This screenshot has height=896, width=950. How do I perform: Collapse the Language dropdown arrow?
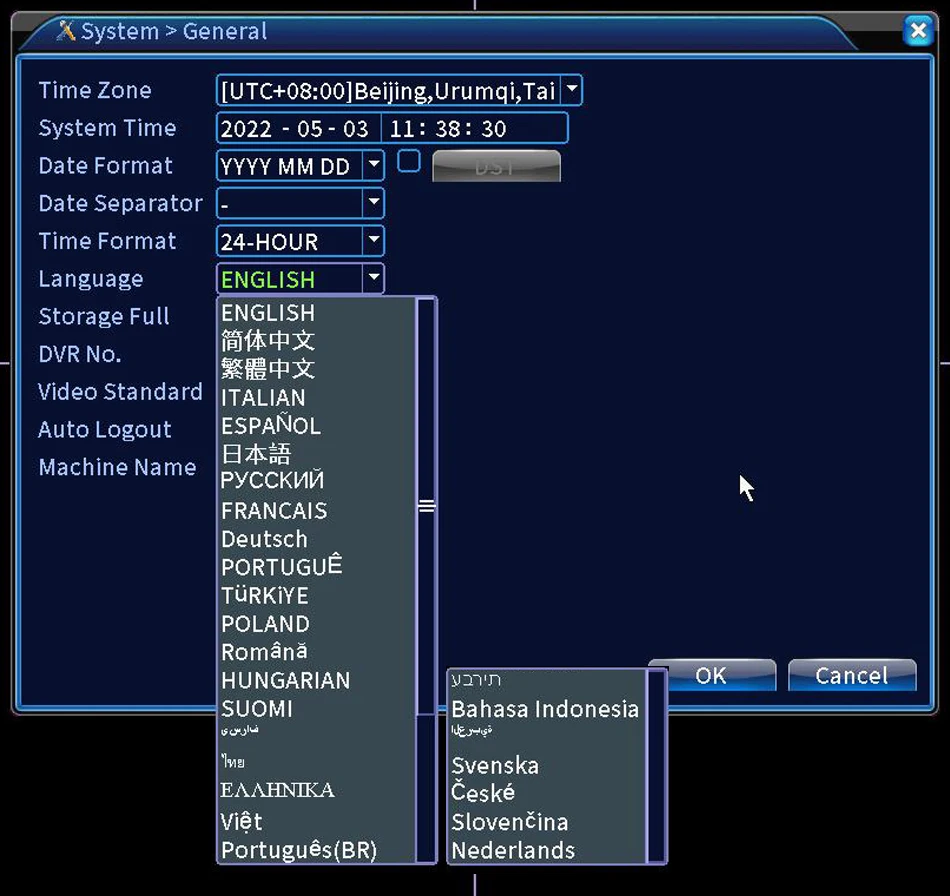[373, 279]
